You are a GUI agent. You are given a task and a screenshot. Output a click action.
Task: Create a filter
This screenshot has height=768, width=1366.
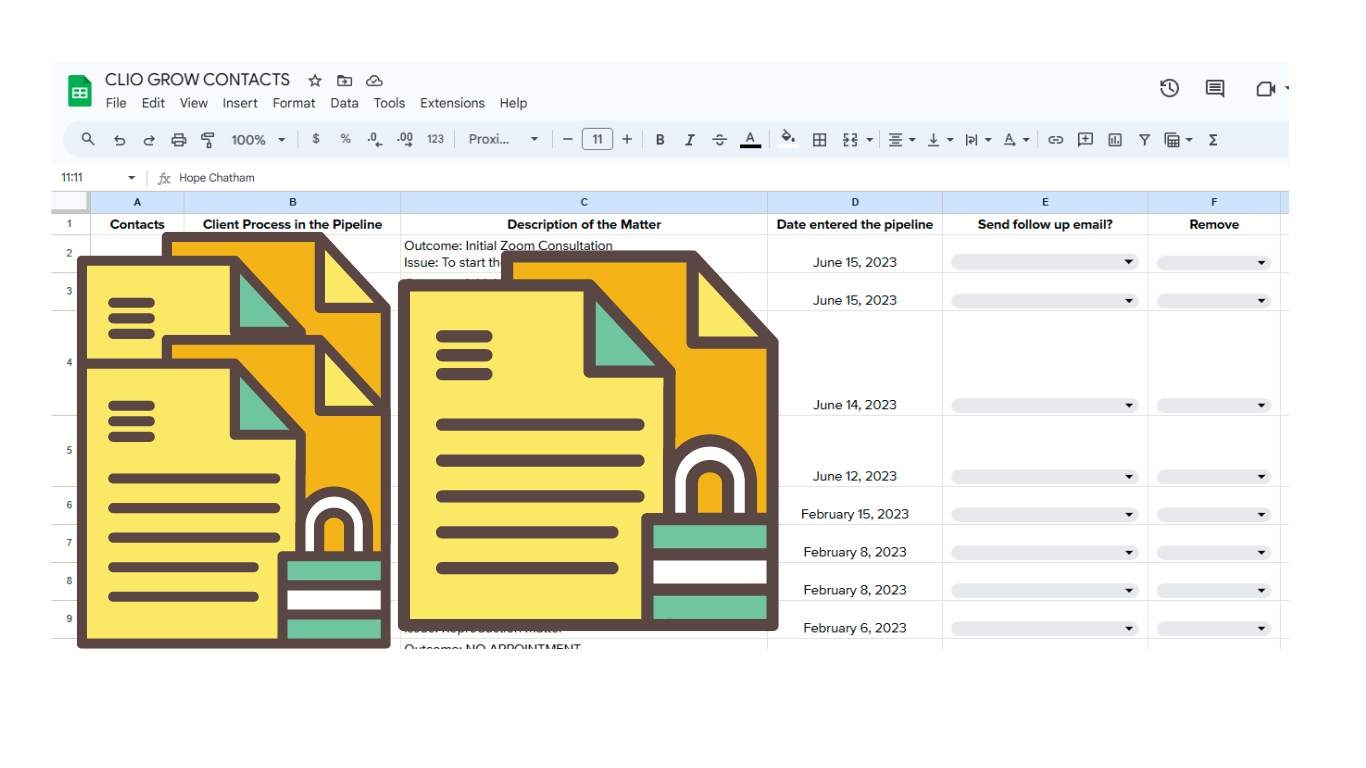tap(1144, 140)
